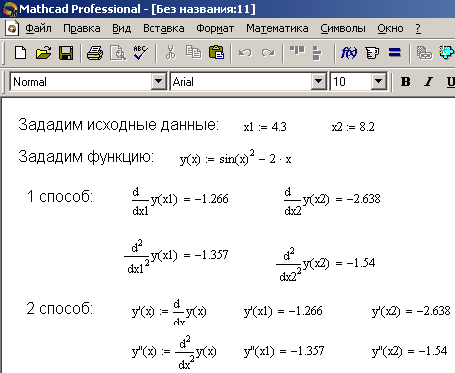
Task: Click inside the style name field Normal
Action: pos(81,82)
